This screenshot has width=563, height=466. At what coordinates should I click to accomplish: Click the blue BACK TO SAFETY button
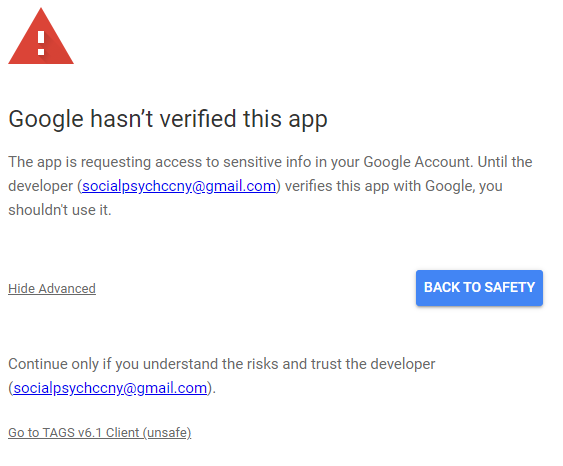(x=479, y=288)
